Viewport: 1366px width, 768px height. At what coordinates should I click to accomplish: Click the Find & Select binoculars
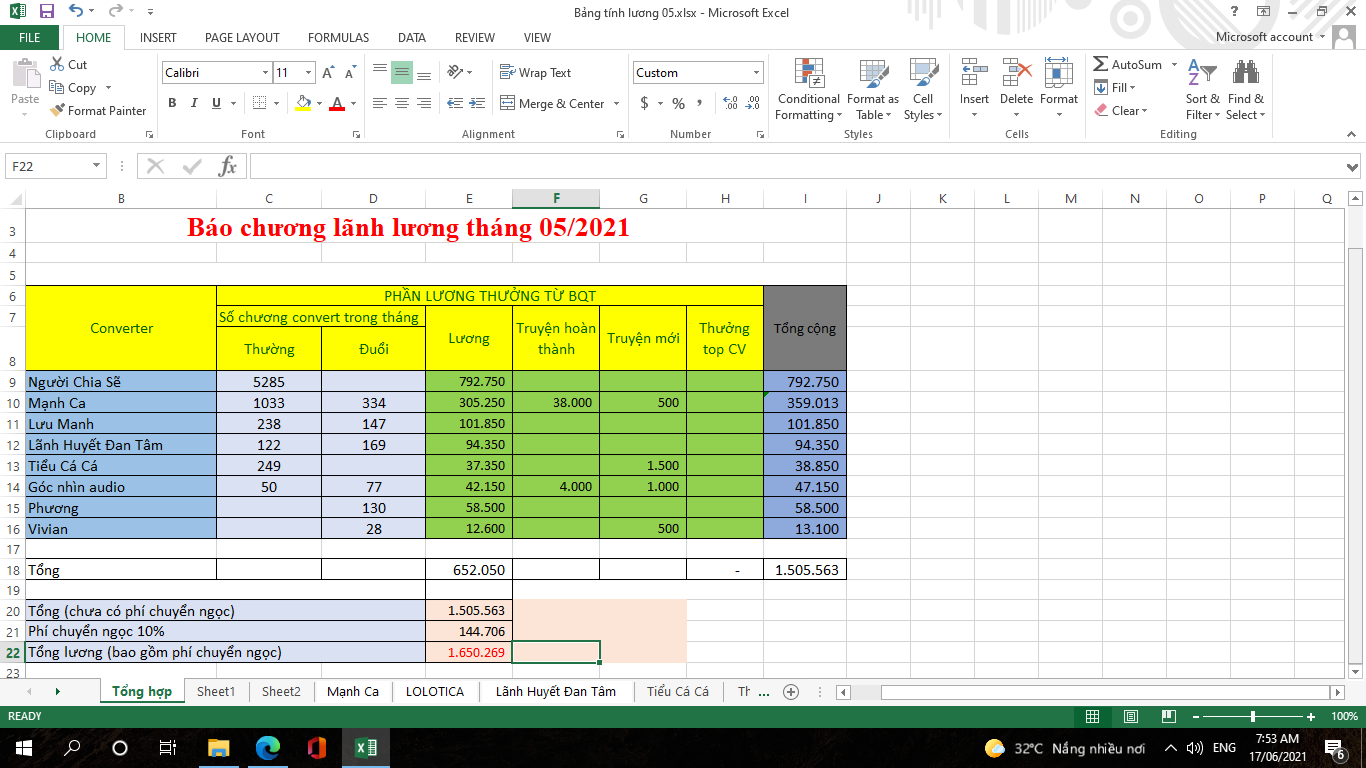click(1245, 90)
